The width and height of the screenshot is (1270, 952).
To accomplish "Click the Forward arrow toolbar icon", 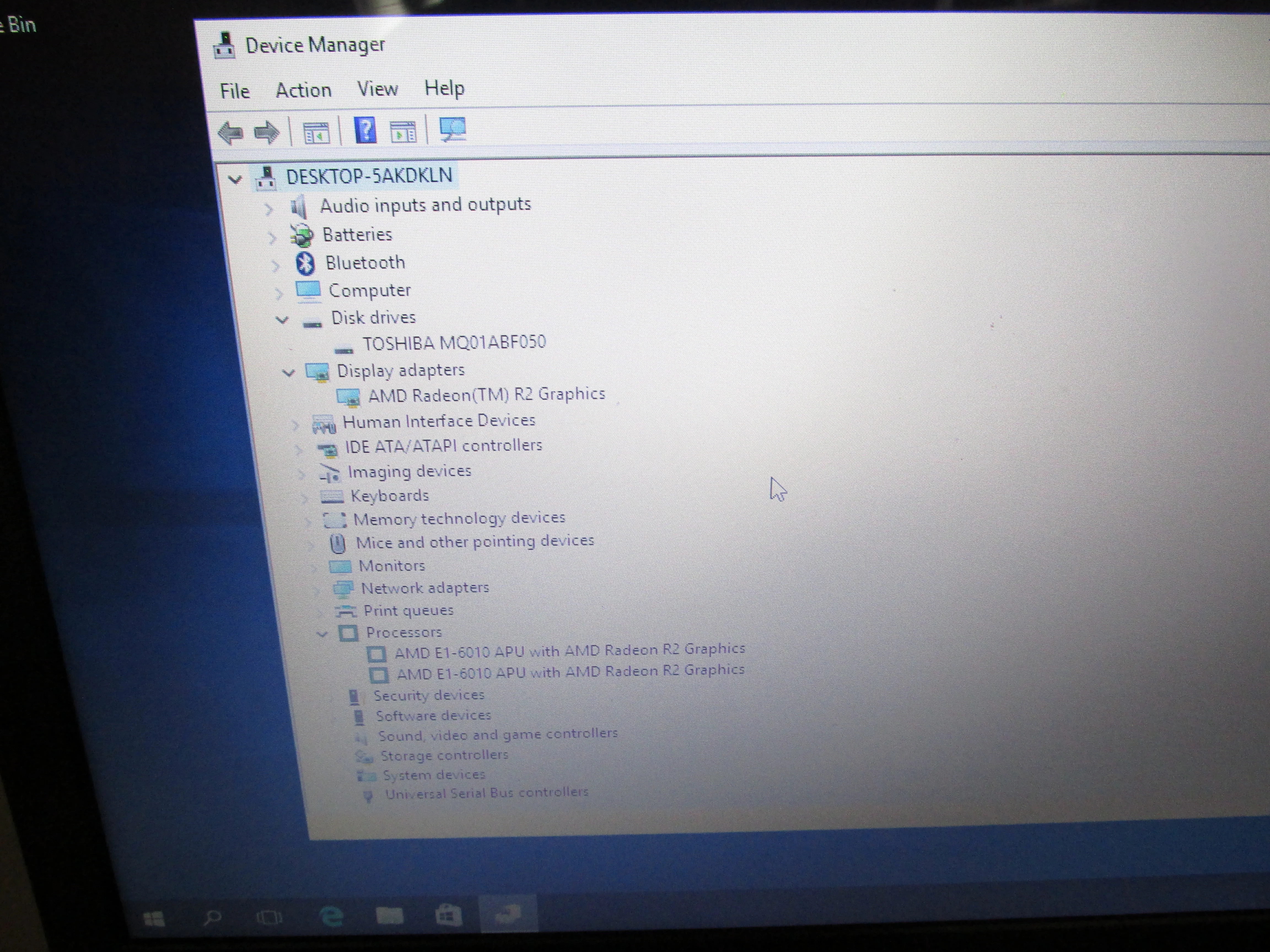I will pyautogui.click(x=267, y=132).
